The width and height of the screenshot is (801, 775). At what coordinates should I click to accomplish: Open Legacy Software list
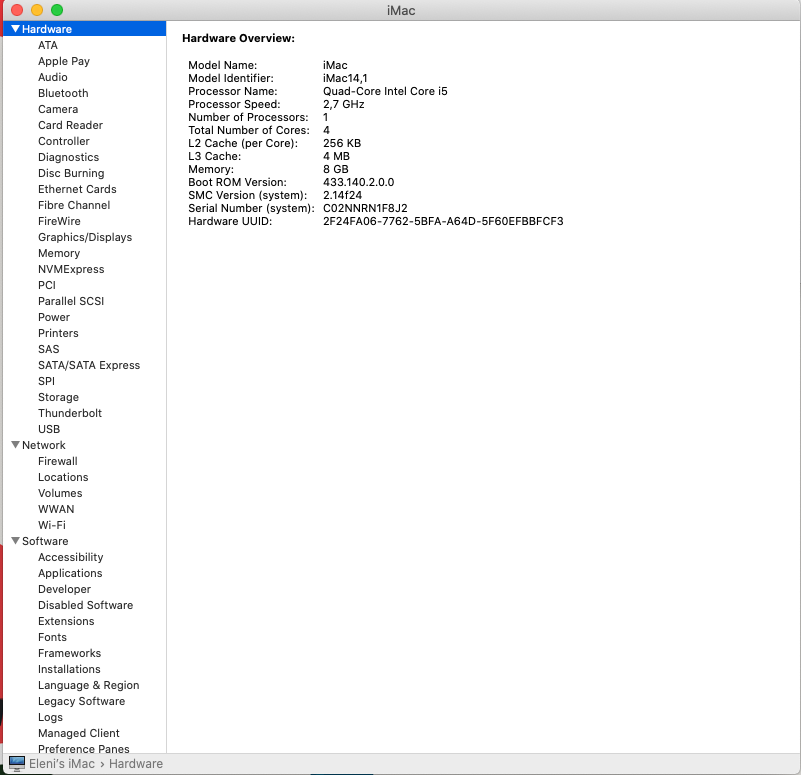tap(81, 701)
